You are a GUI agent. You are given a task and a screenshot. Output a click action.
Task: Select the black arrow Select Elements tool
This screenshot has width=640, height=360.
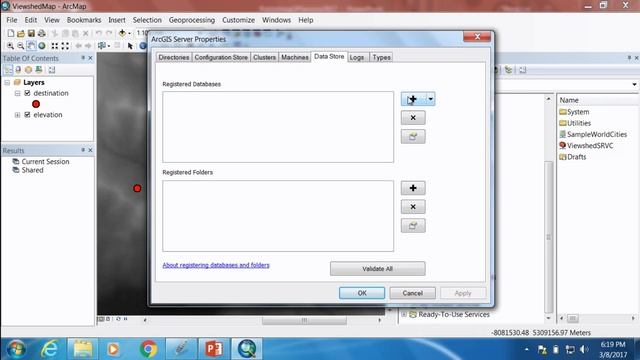pyautogui.click(x=130, y=46)
